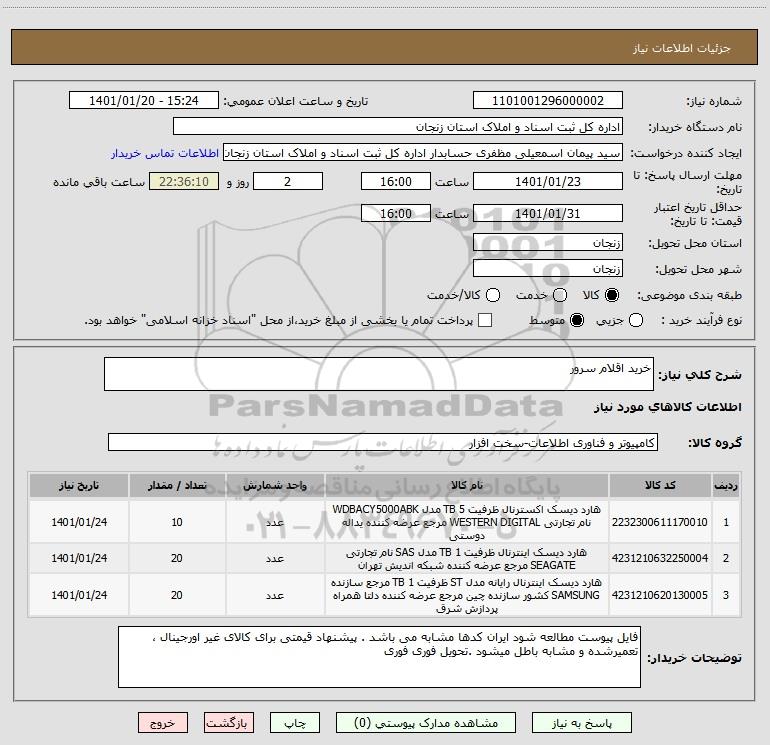Click date 1401/01/24 in the SAMSUNG row

[79, 595]
